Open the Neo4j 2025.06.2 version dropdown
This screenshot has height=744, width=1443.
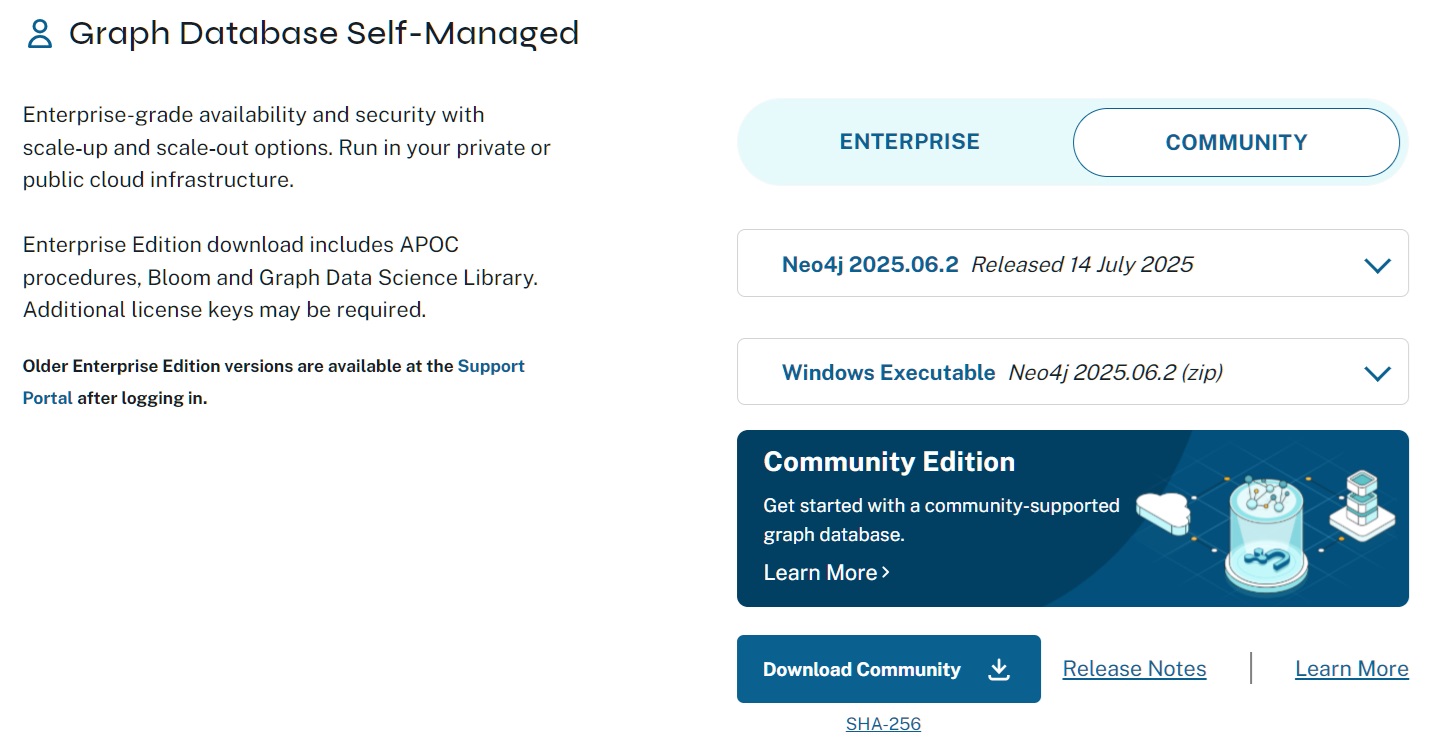[1072, 264]
